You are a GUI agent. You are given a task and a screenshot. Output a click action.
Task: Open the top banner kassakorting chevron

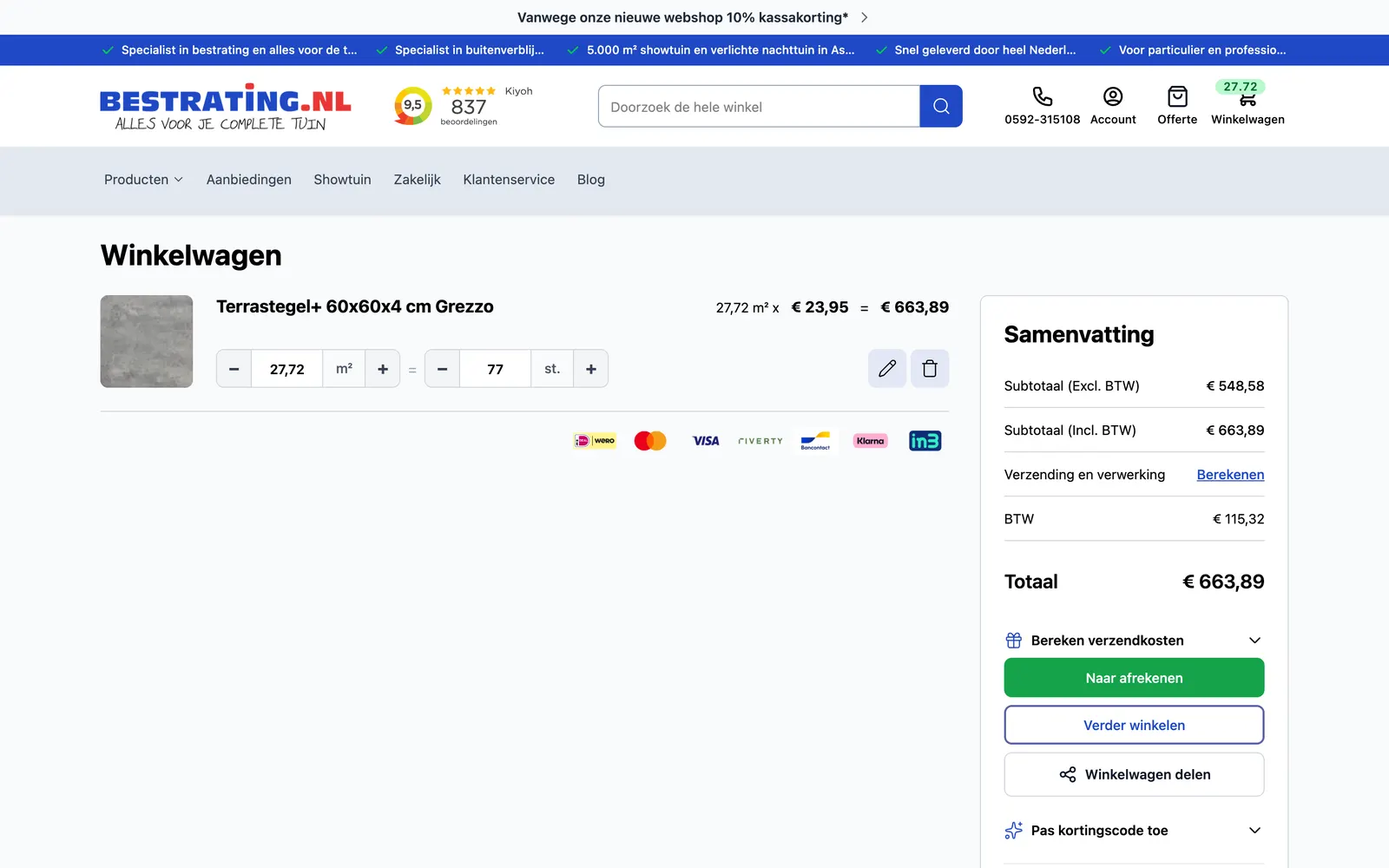tap(864, 17)
